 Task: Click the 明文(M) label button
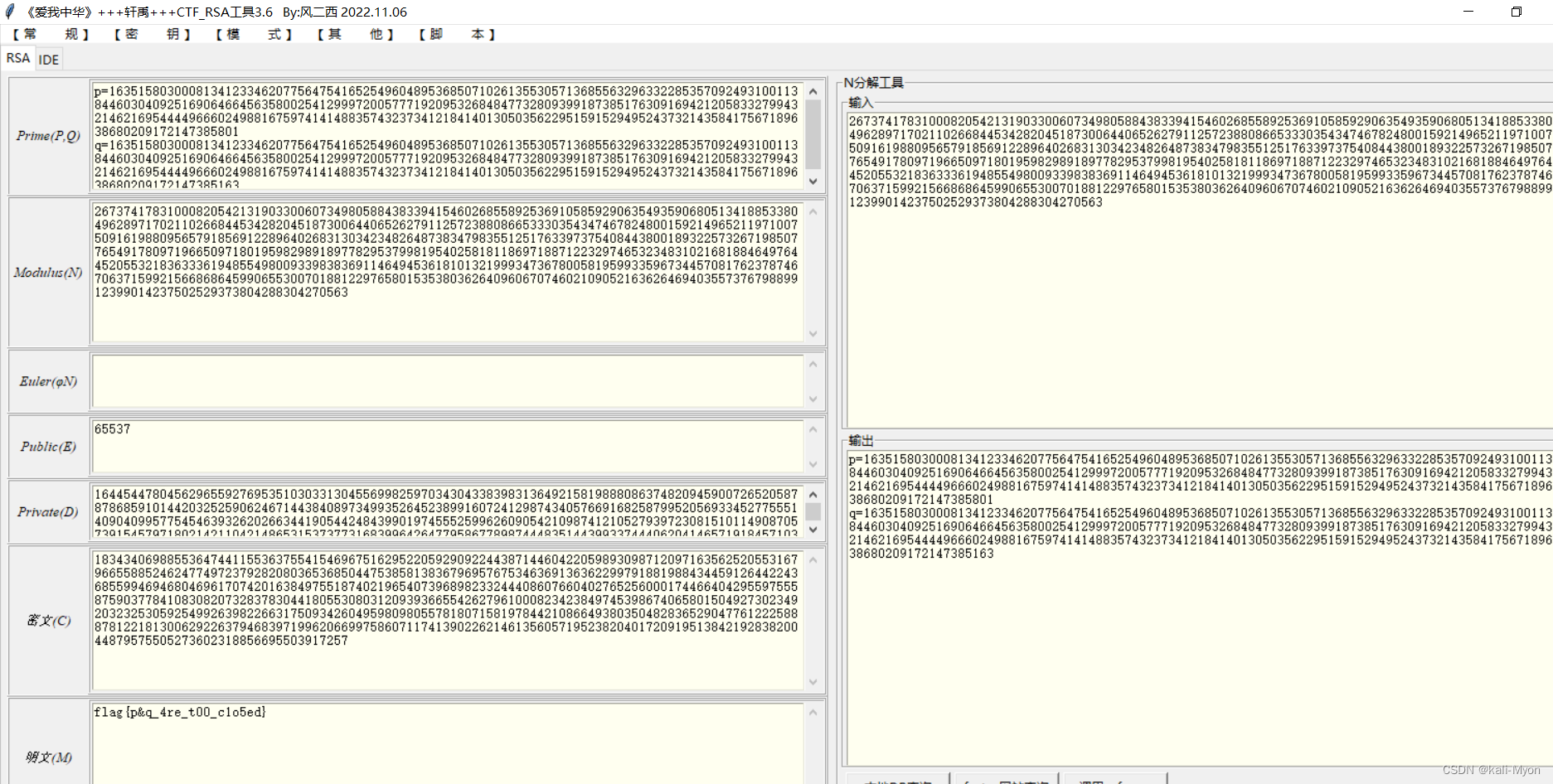tap(48, 757)
